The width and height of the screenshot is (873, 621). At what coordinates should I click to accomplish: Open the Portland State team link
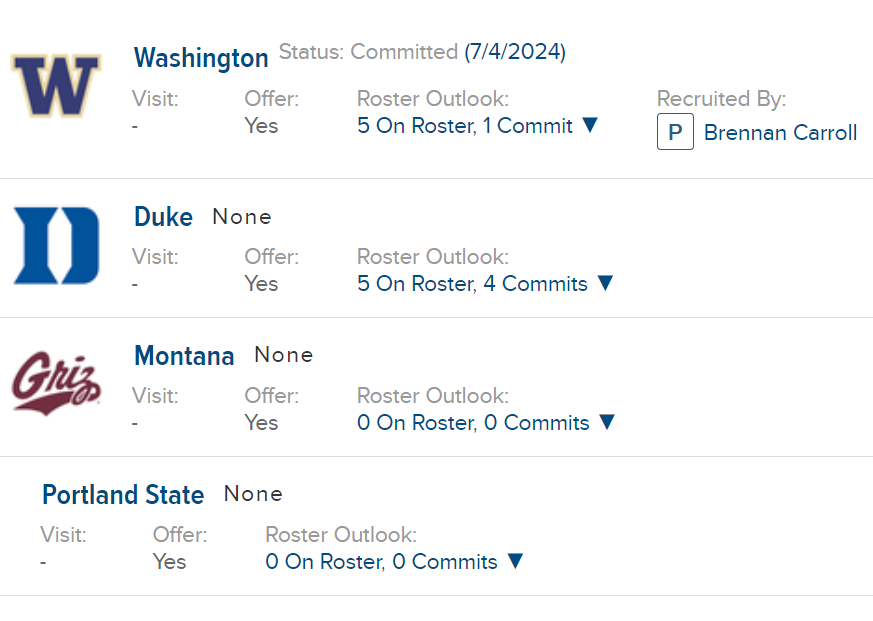[x=123, y=495]
